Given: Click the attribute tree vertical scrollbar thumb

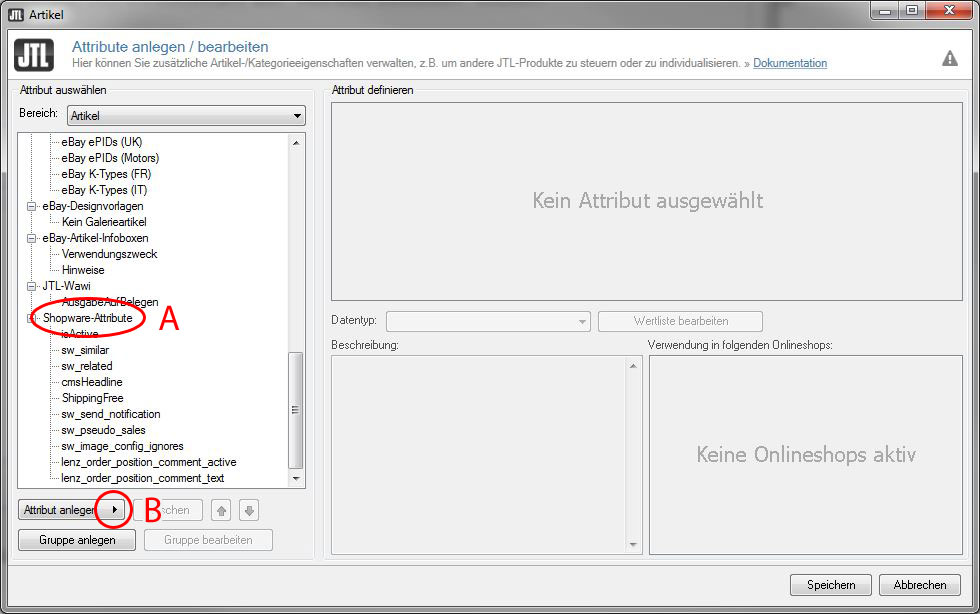Looking at the screenshot, I should click(x=295, y=408).
